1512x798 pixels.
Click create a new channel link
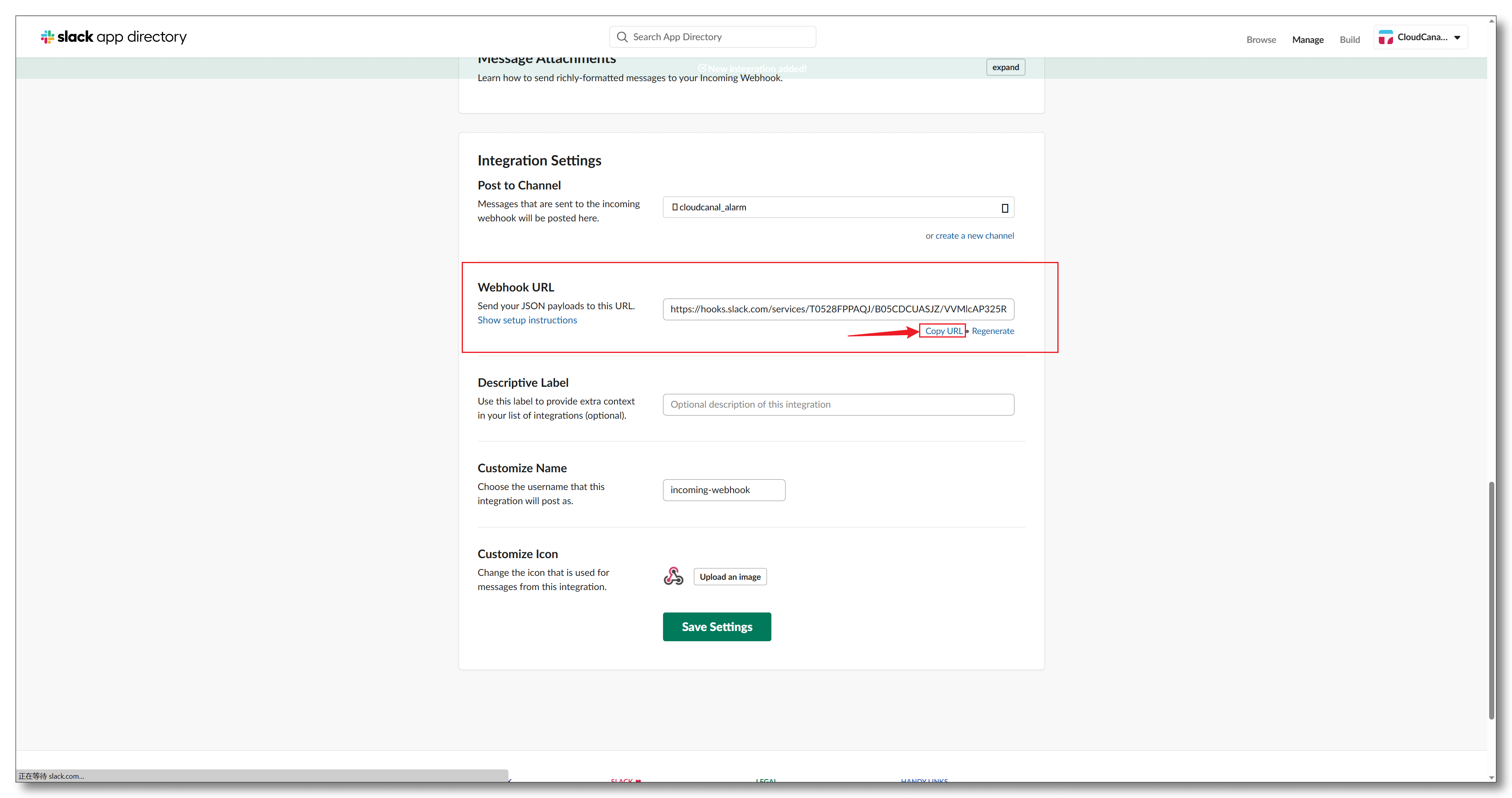(974, 236)
